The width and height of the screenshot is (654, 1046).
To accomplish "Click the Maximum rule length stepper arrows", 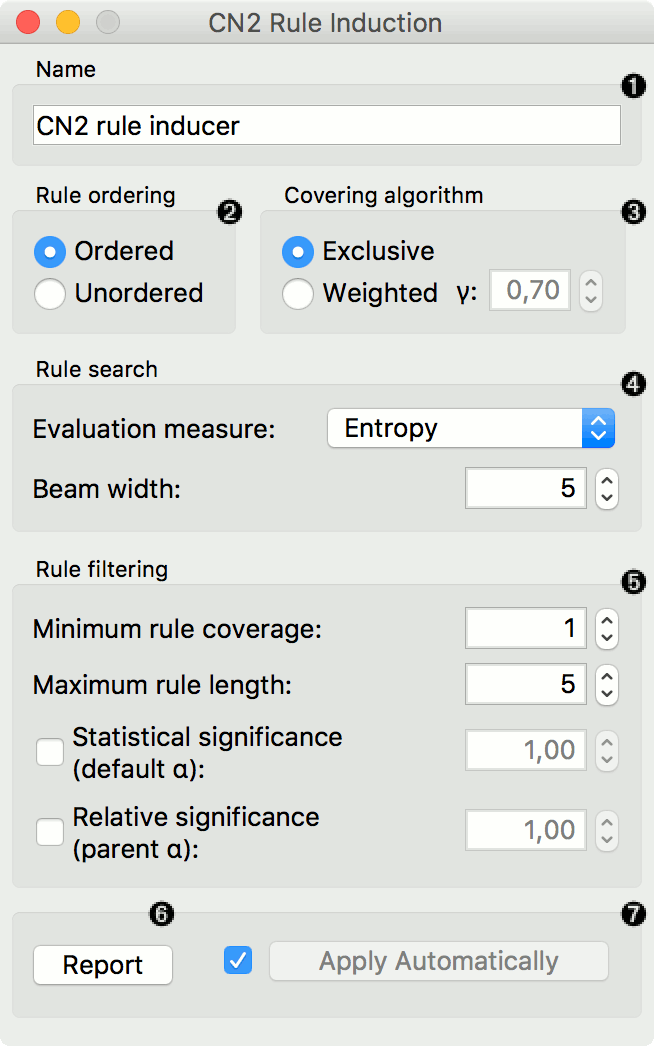I will (x=607, y=684).
